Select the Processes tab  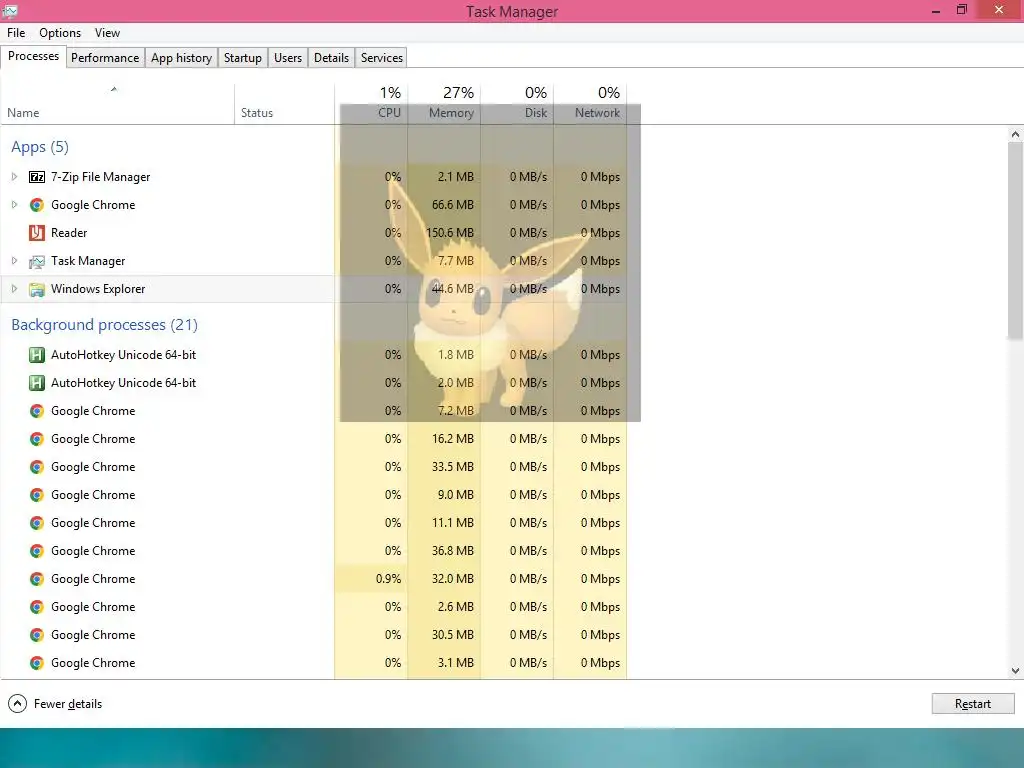pos(33,56)
